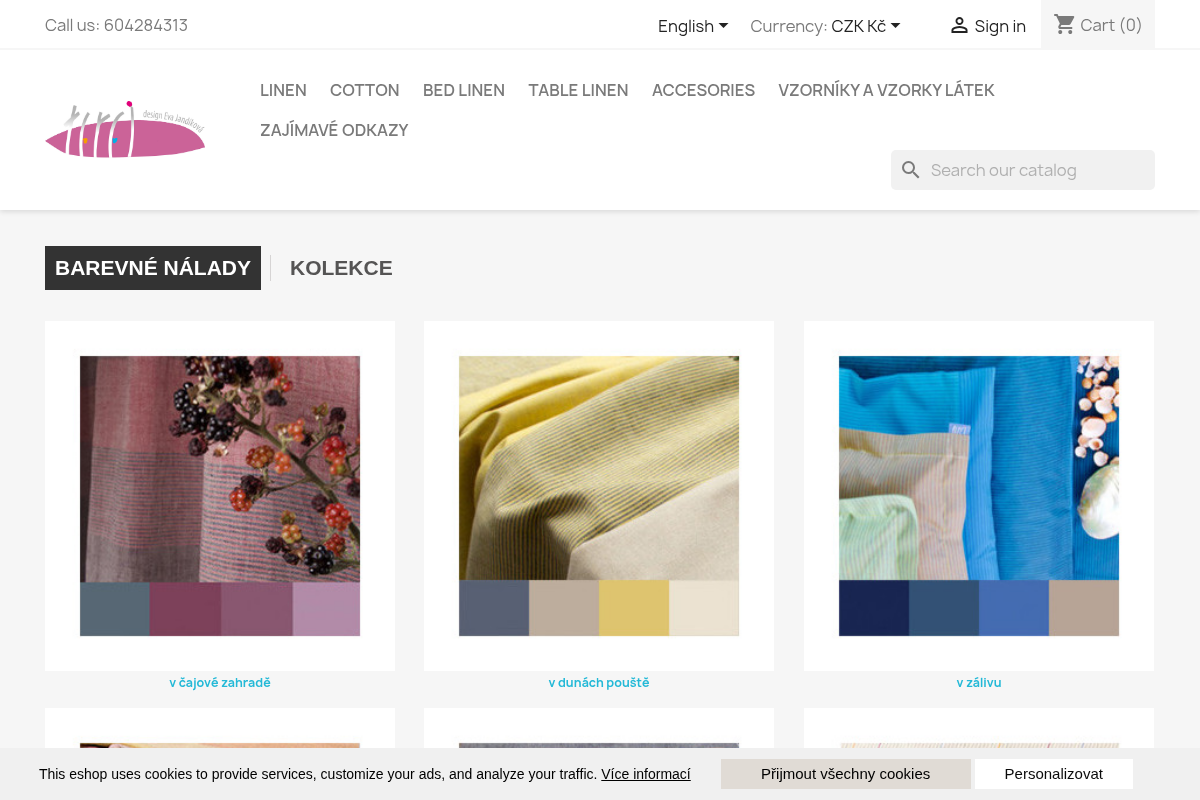Click the pink fish shop logo
The width and height of the screenshot is (1200, 800).
pos(125,129)
